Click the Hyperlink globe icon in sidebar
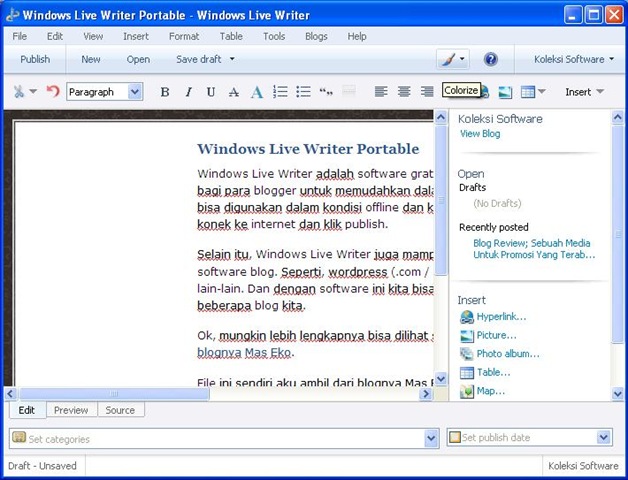The image size is (628, 480). (x=466, y=317)
